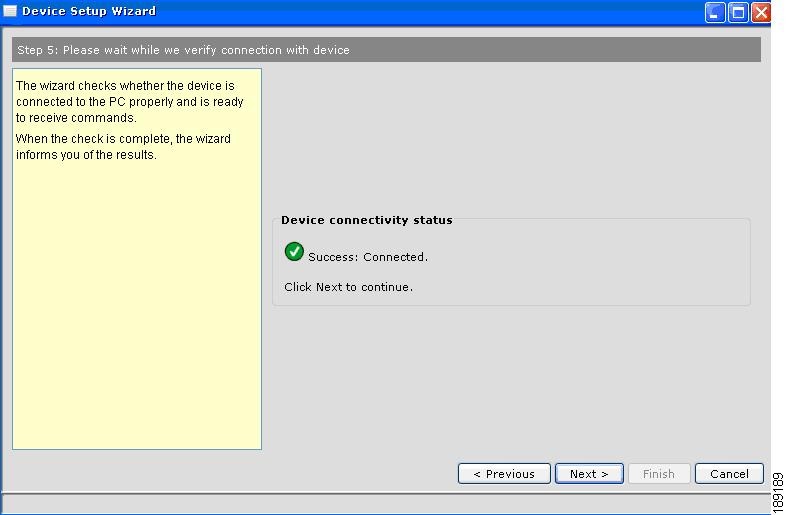Click the green success checkmark icon

(x=294, y=252)
